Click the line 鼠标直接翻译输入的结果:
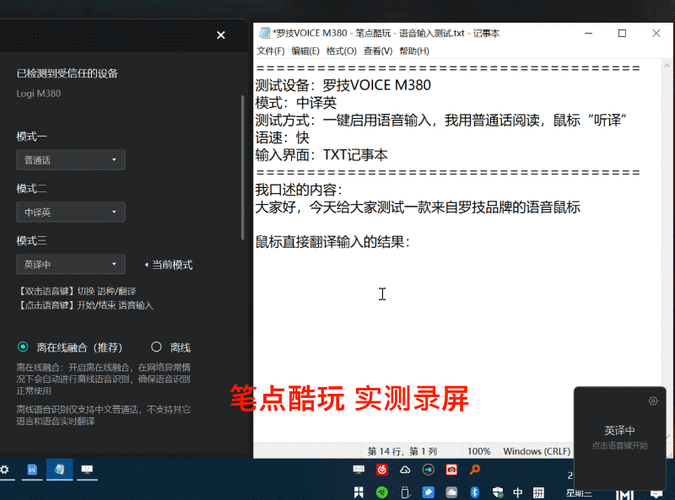 (x=333, y=242)
